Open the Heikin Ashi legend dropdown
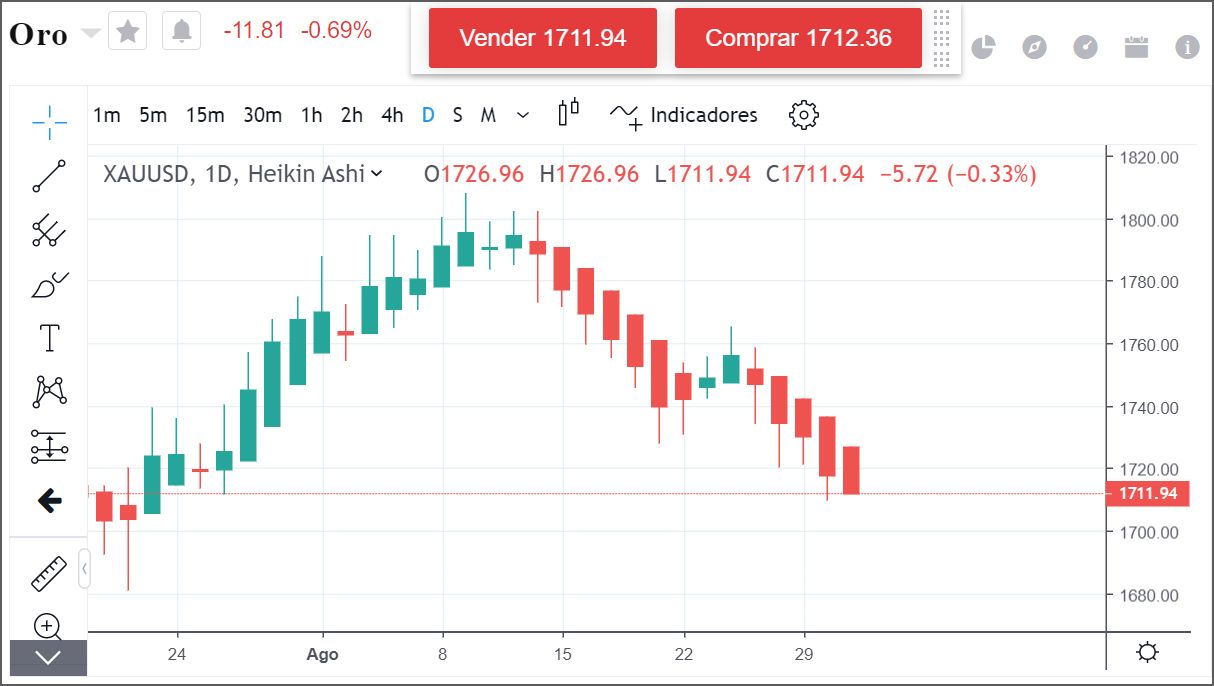This screenshot has width=1214, height=686. tap(376, 174)
